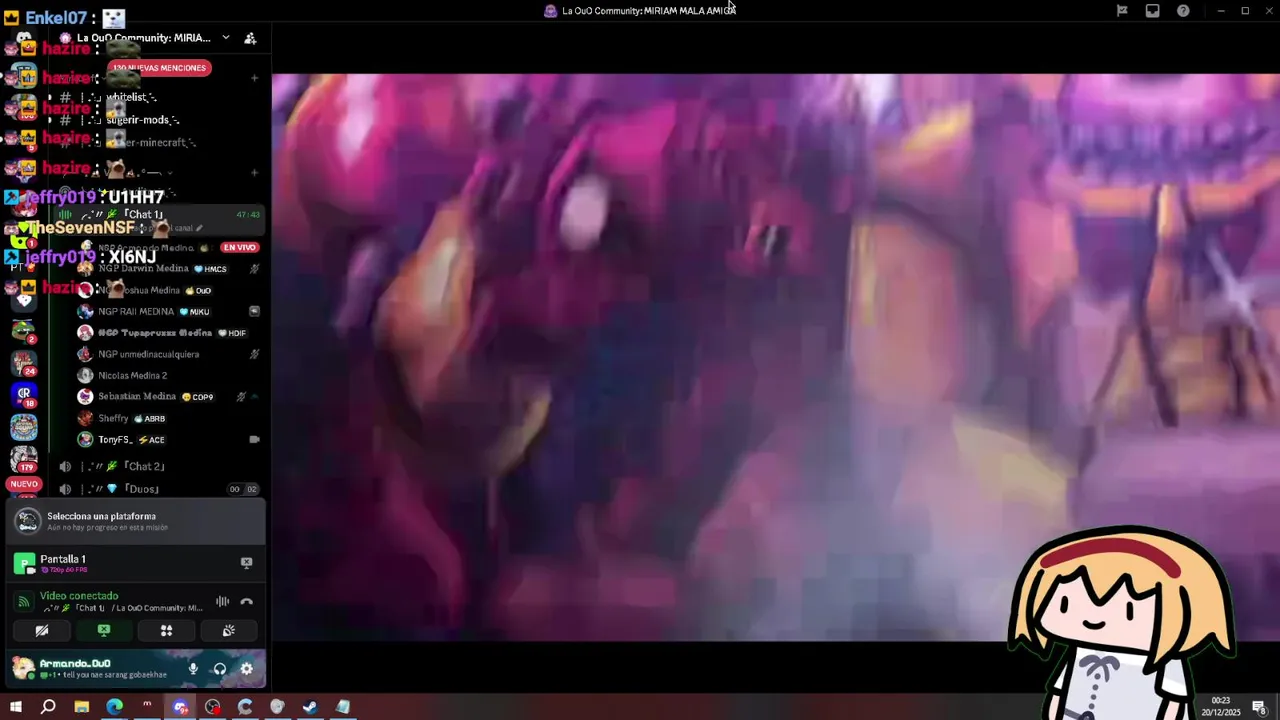Open Discord inbox icon in title bar

1152,11
